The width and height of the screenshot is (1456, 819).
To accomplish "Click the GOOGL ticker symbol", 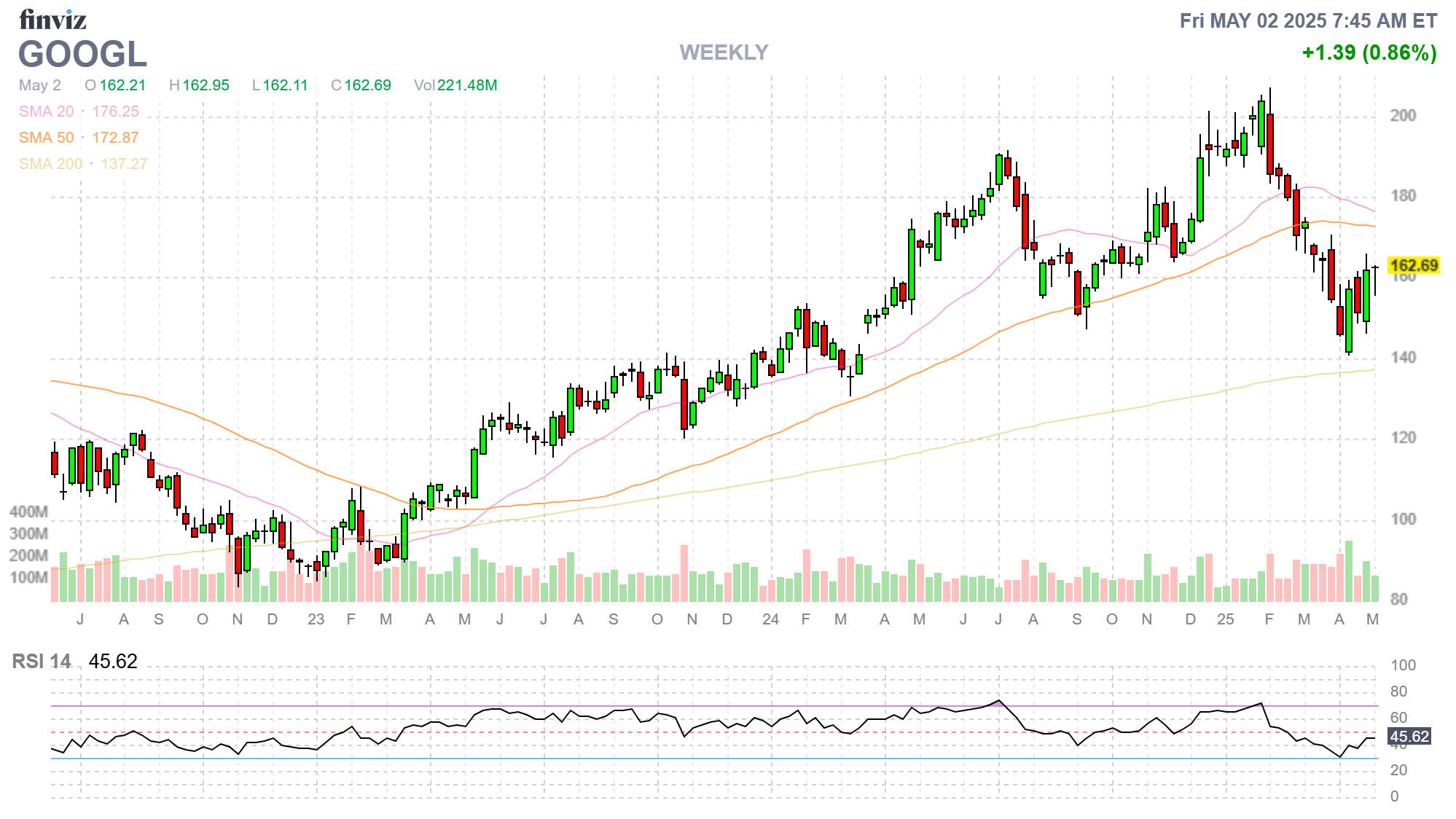I will click(x=82, y=55).
